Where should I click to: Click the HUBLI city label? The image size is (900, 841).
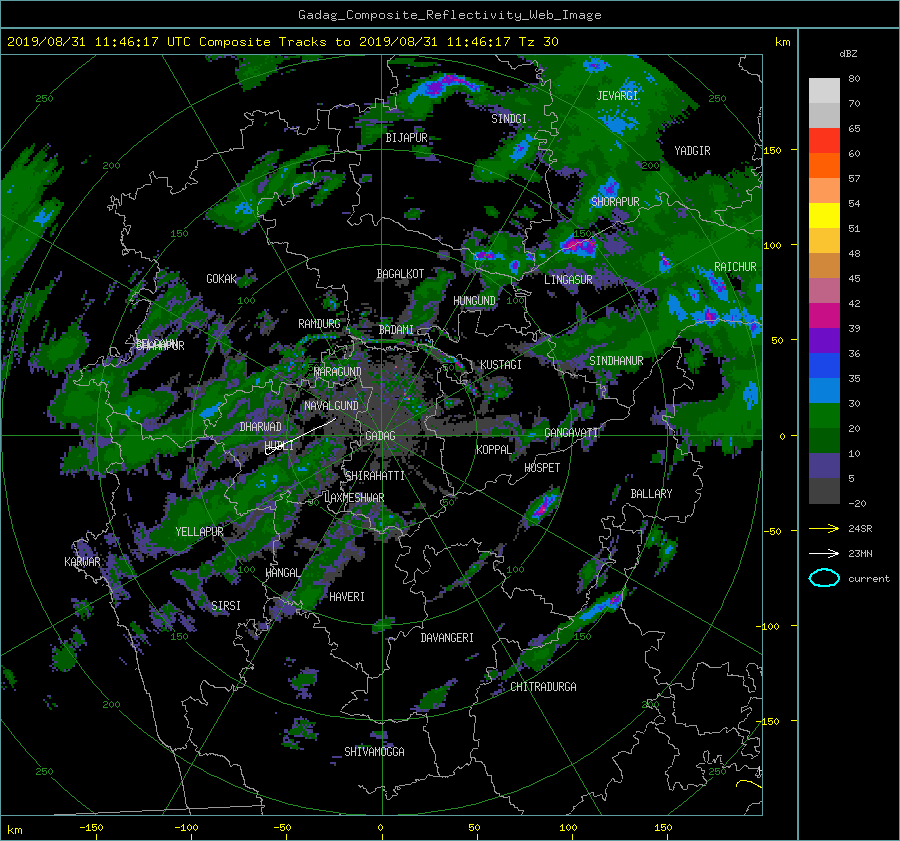(x=279, y=446)
